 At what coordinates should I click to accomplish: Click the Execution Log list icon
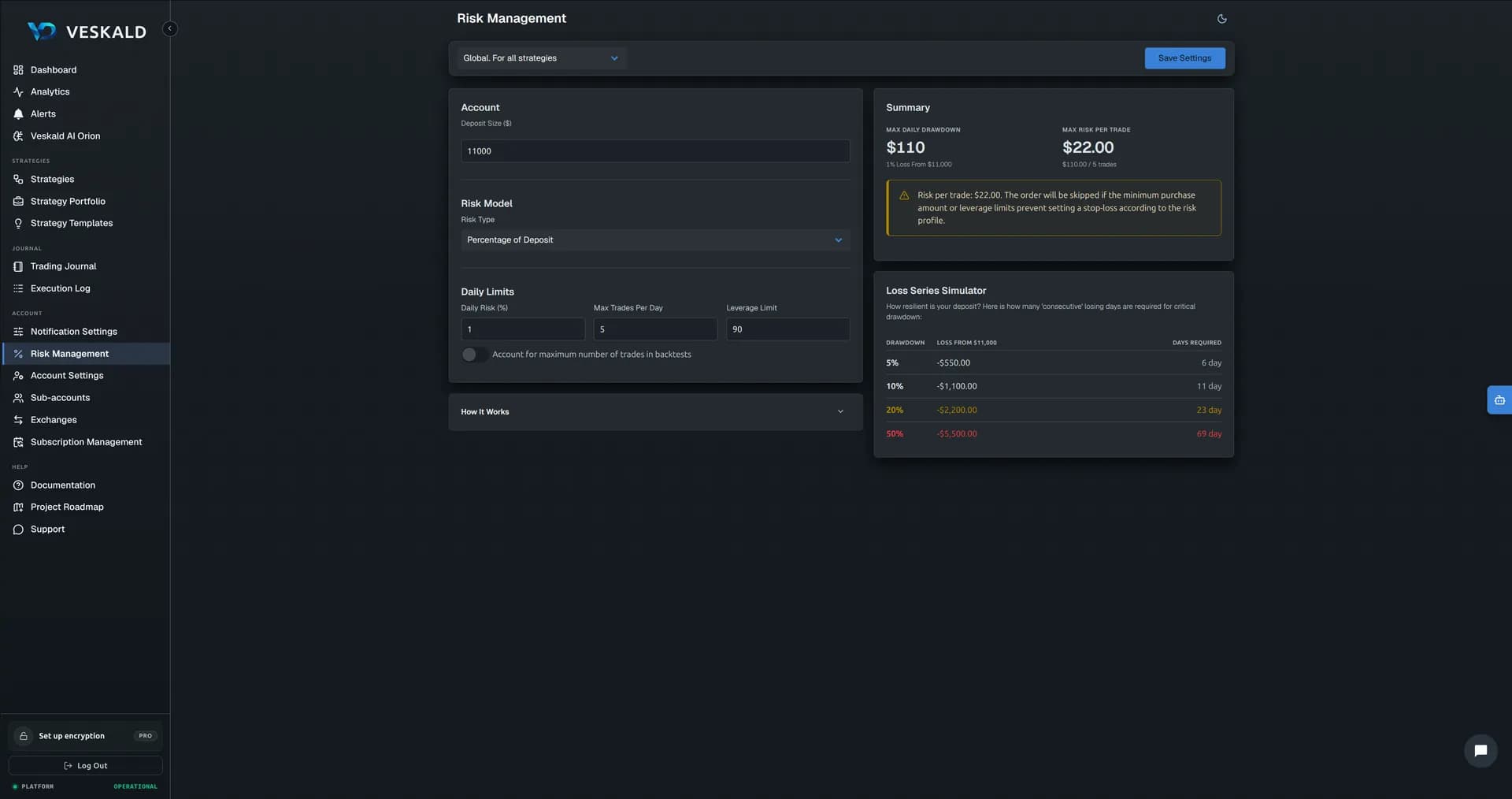[18, 288]
